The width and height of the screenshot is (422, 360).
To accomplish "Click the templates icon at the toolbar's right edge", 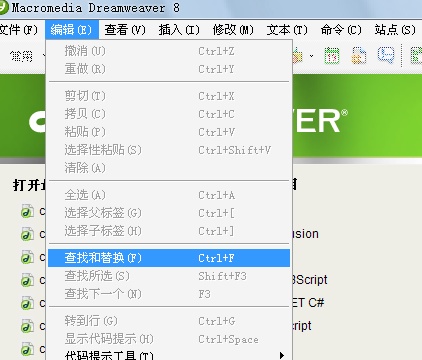I will point(416,56).
